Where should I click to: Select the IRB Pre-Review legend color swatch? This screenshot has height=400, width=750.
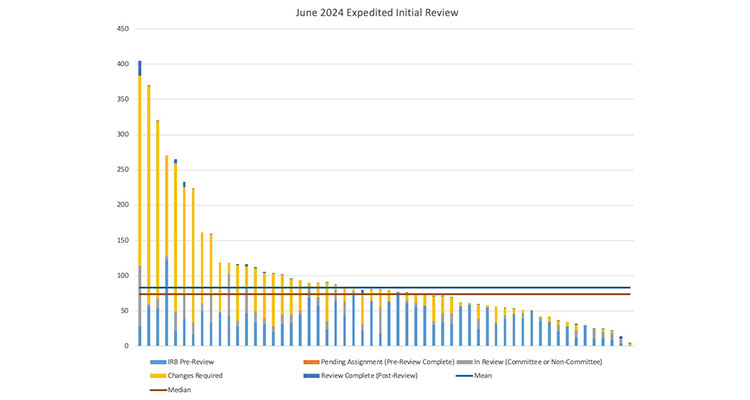pyautogui.click(x=157, y=362)
